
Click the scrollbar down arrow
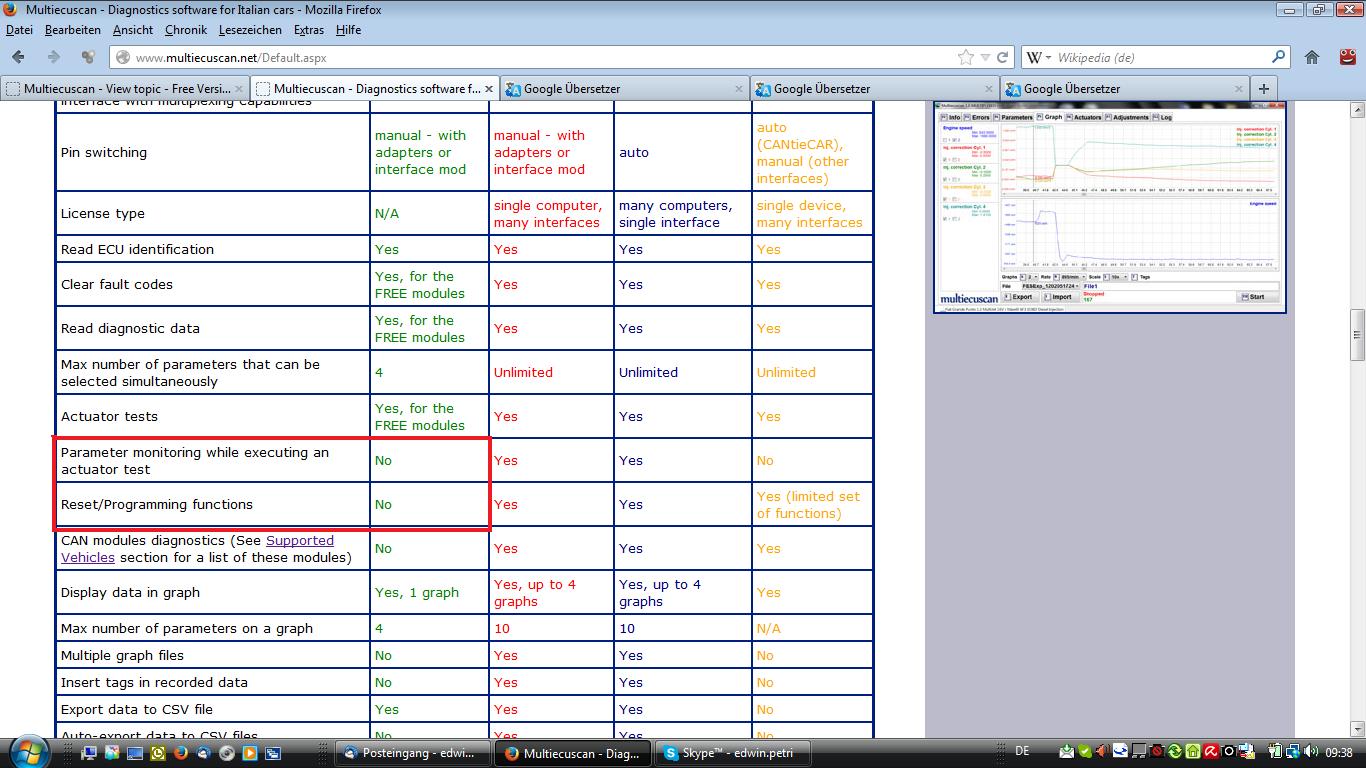point(1357,731)
